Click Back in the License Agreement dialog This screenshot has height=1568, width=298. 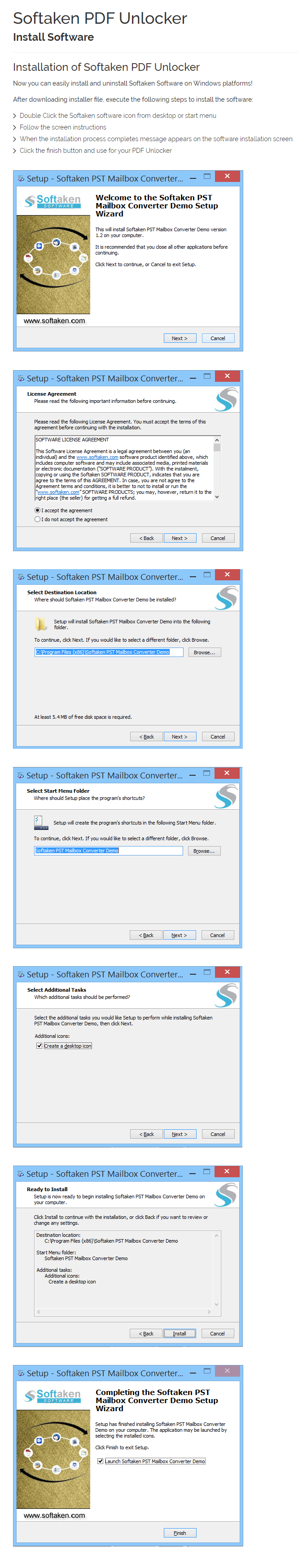click(x=146, y=538)
